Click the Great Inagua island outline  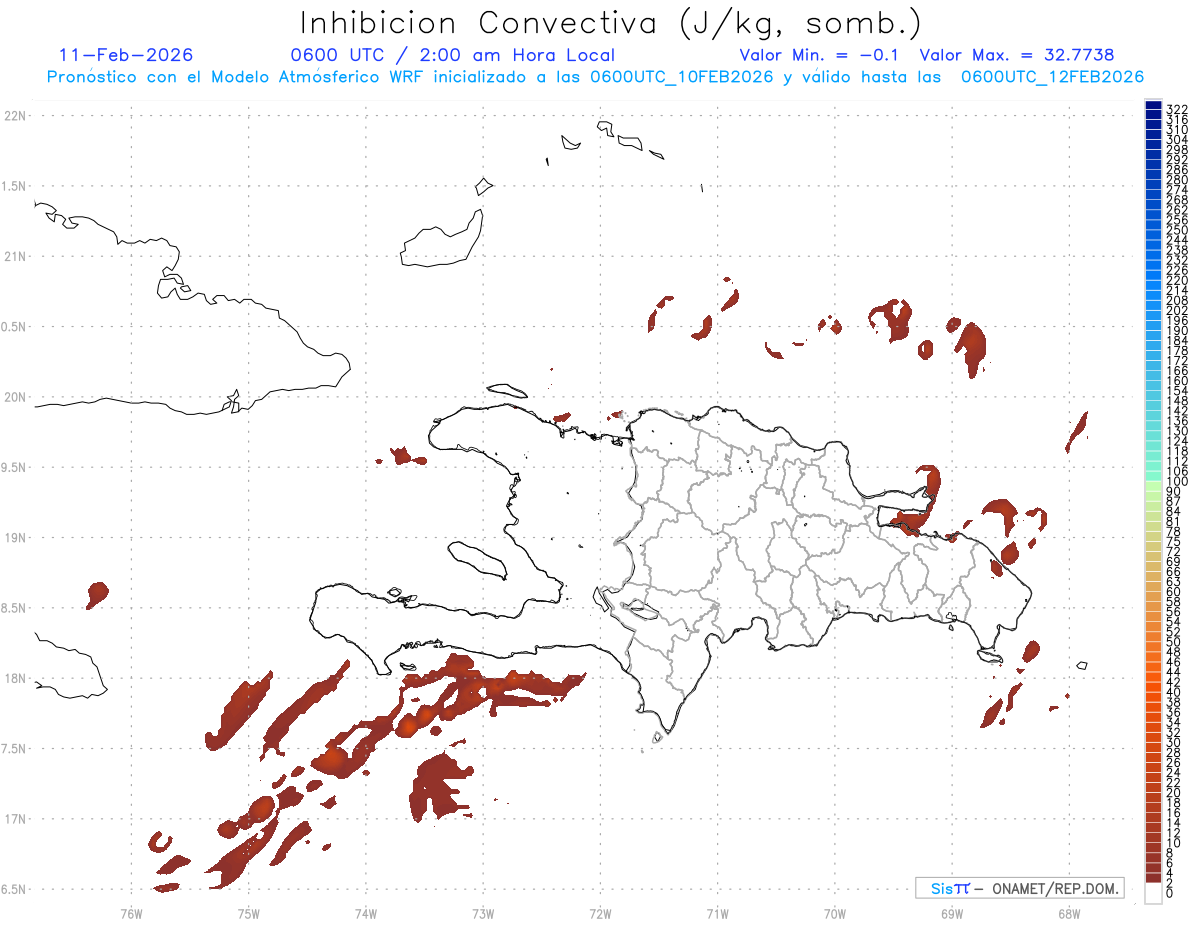click(x=443, y=238)
